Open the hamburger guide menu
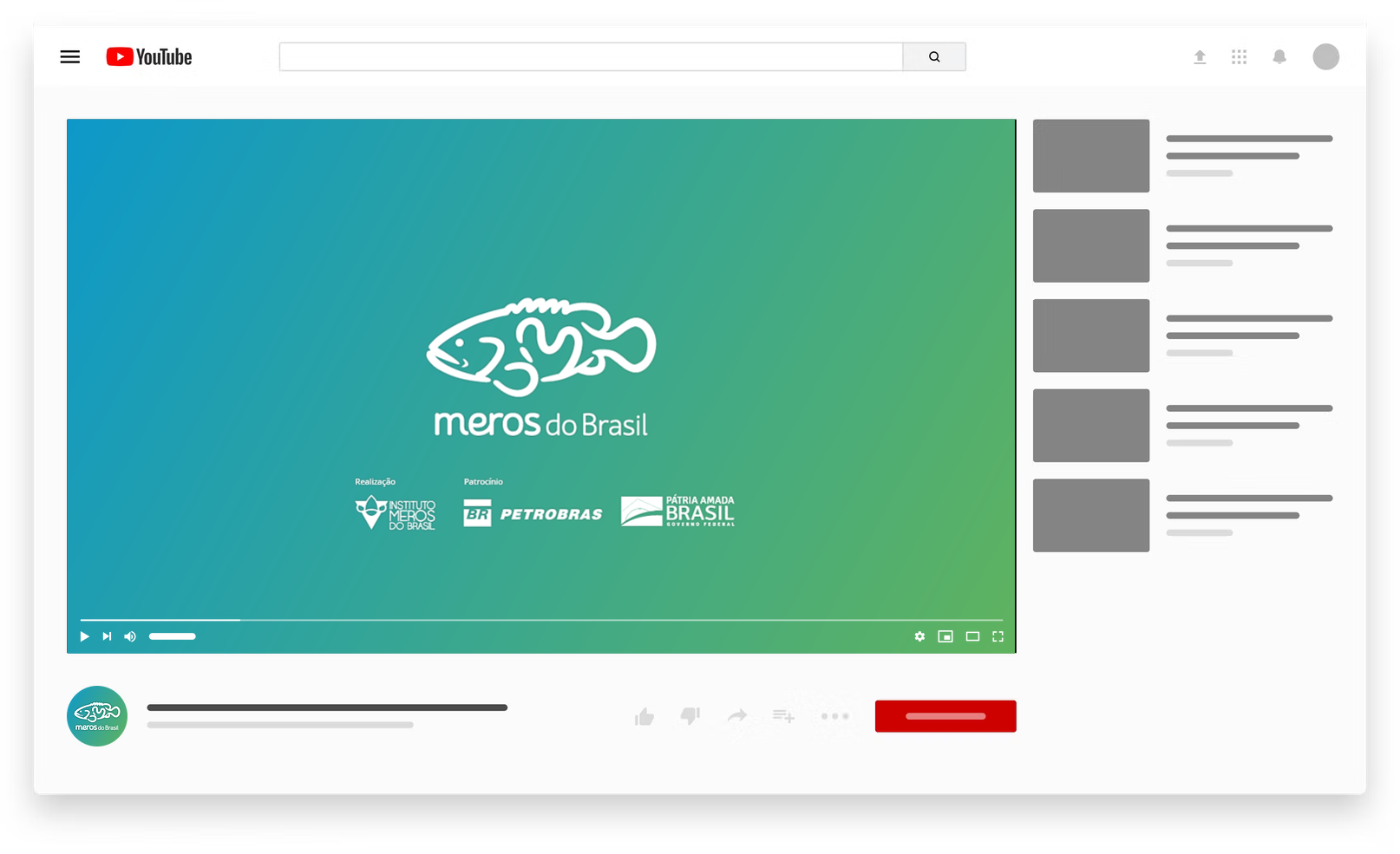Screen dimensions: 1400x854 [70, 56]
